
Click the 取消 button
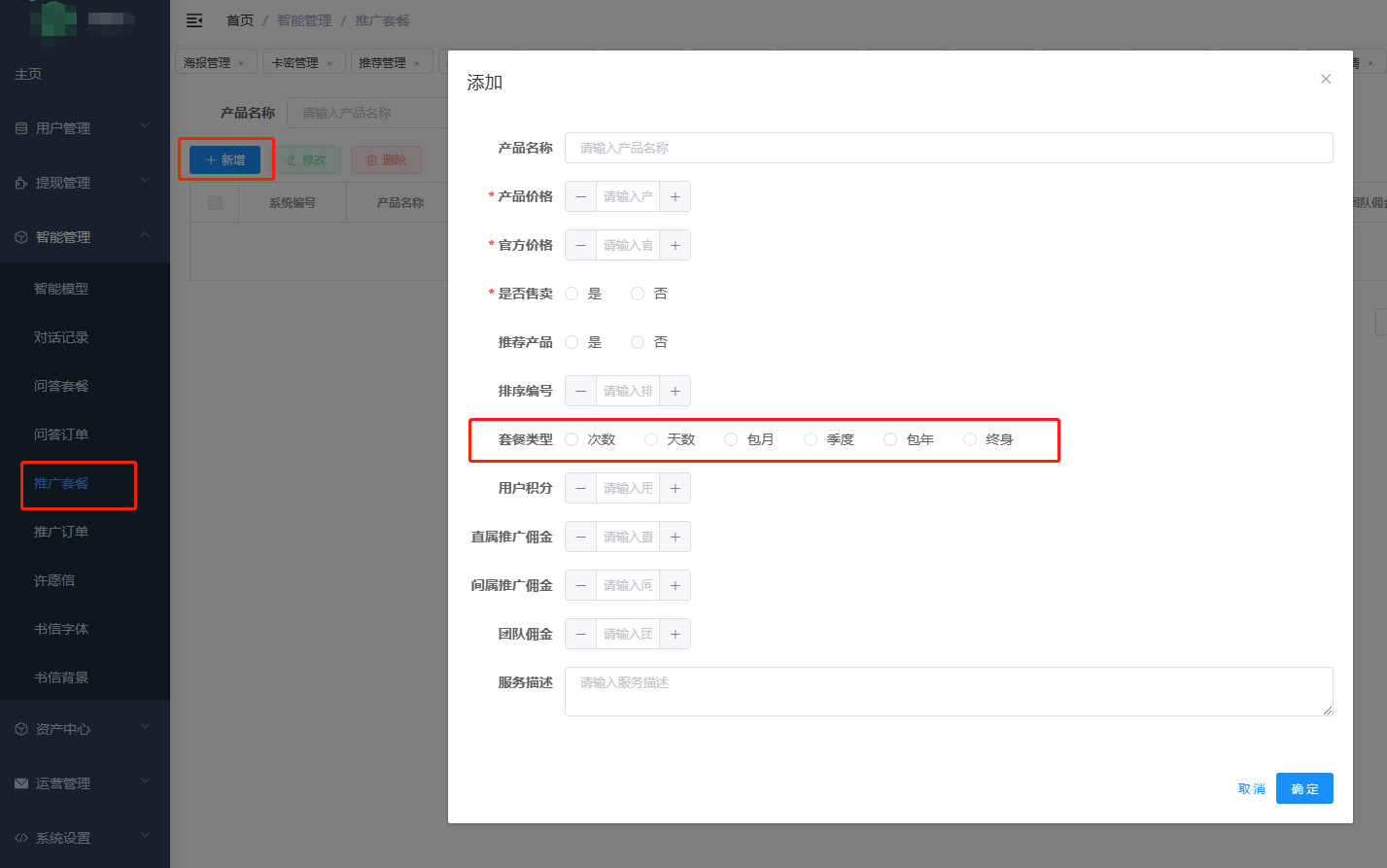[1252, 788]
